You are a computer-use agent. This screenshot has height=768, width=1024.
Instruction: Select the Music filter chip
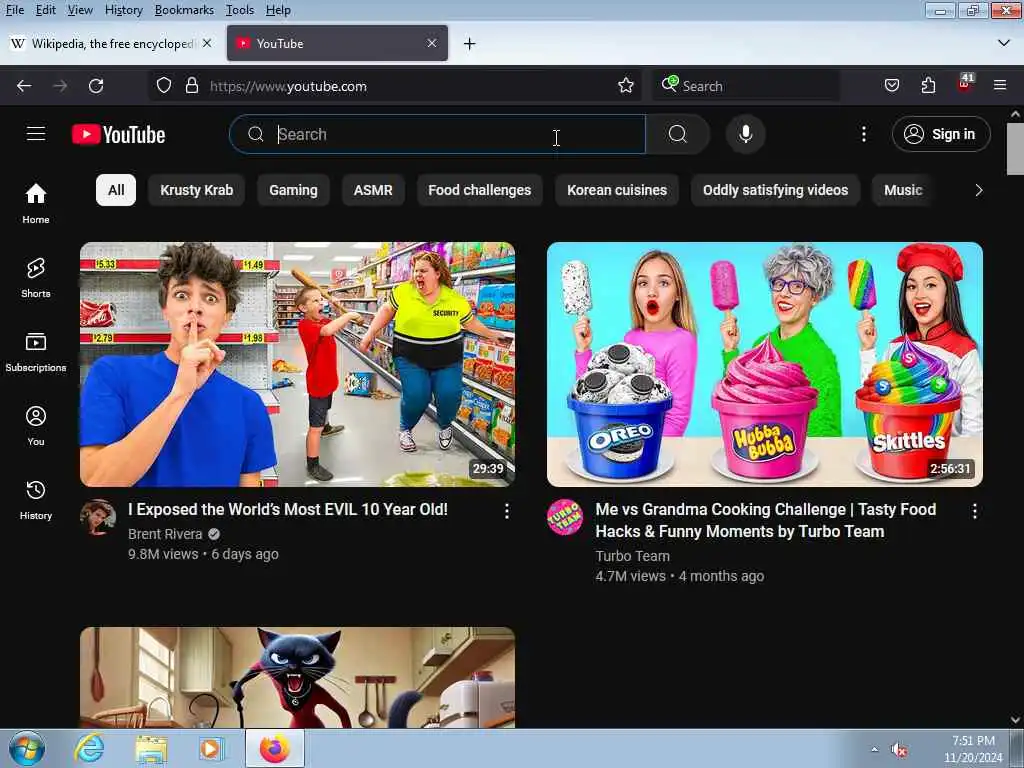903,190
